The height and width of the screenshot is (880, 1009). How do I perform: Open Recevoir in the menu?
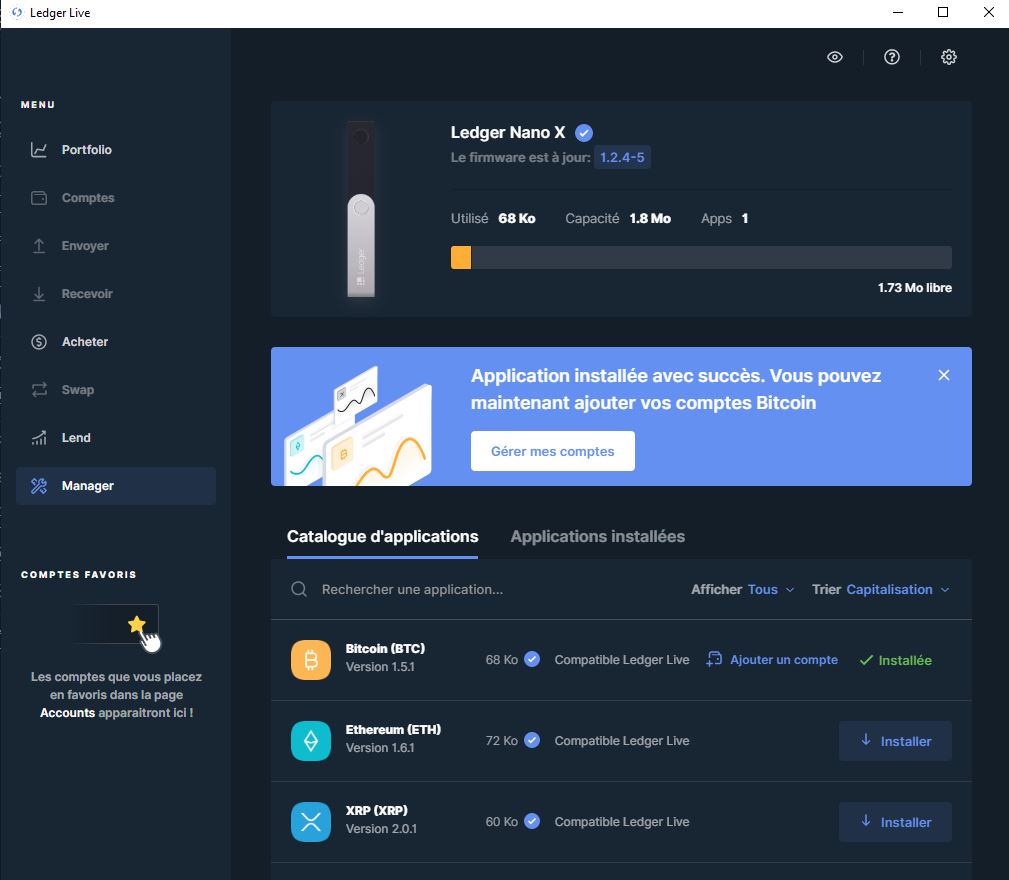coord(116,294)
